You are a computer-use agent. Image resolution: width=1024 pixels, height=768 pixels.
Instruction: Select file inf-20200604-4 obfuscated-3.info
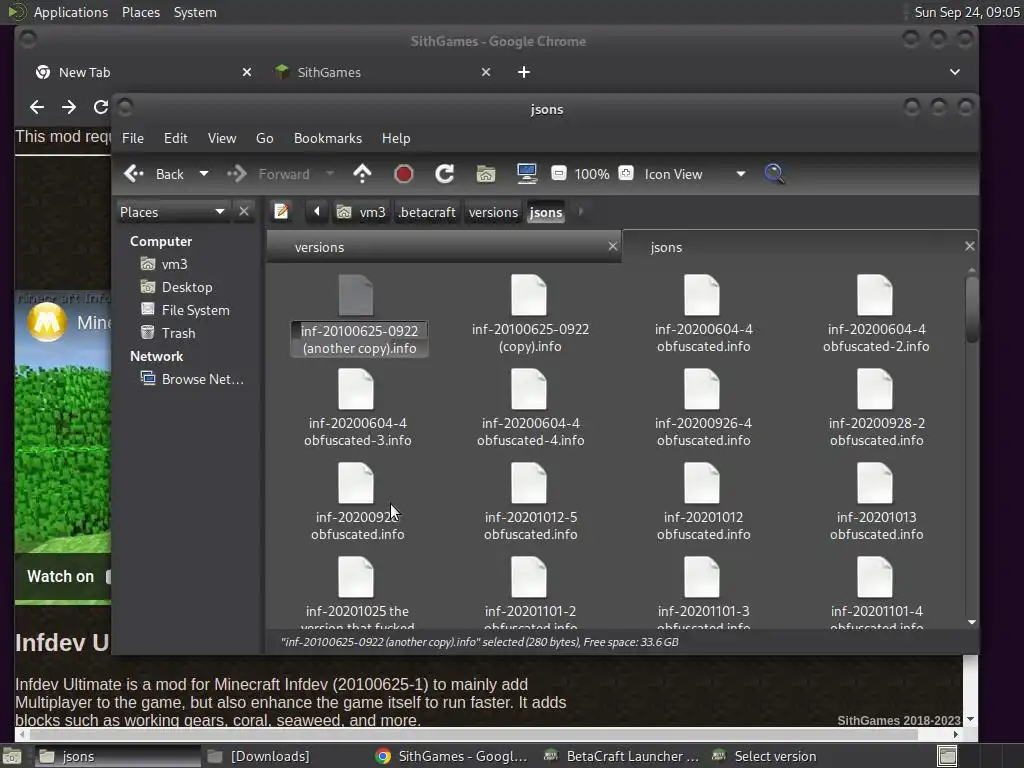pyautogui.click(x=357, y=408)
